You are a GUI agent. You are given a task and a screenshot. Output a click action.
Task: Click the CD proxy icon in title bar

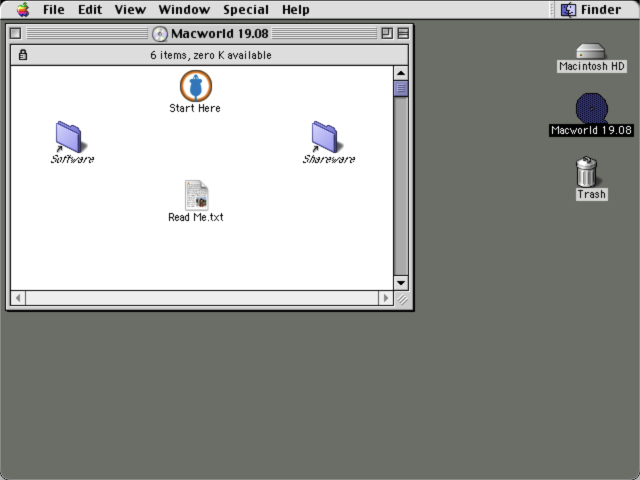coord(160,33)
